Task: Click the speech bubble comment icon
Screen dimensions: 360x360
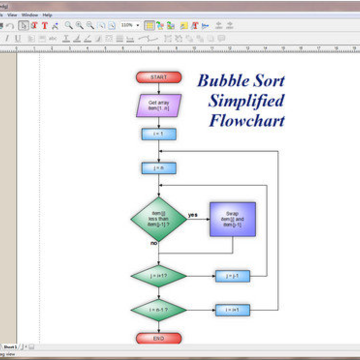Action: click(x=221, y=39)
